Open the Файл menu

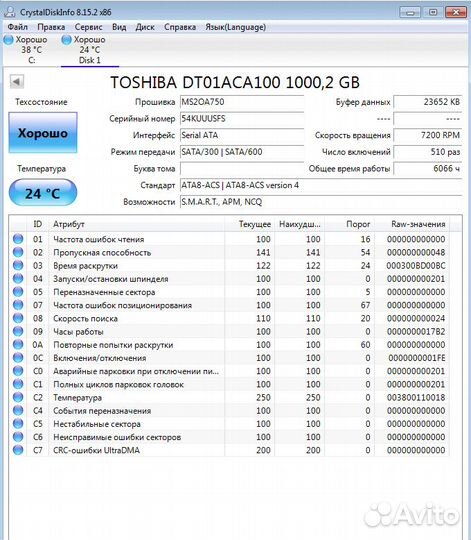tap(18, 27)
